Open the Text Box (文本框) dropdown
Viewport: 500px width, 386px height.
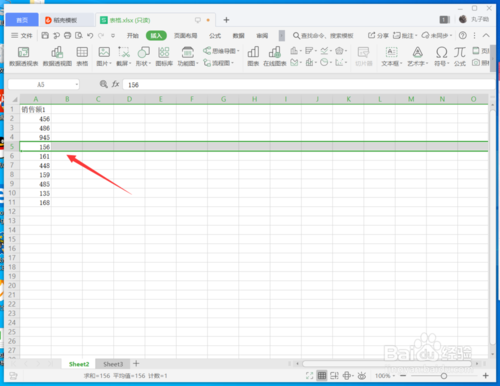pyautogui.click(x=392, y=56)
